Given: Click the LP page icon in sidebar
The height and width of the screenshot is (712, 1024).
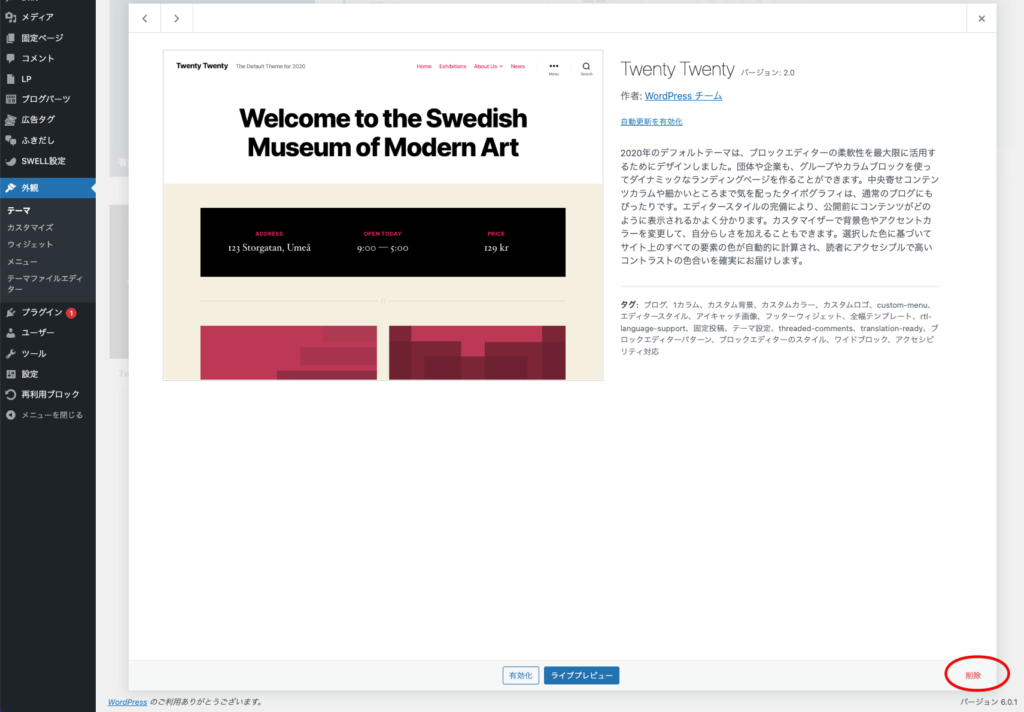Looking at the screenshot, I should (x=10, y=79).
